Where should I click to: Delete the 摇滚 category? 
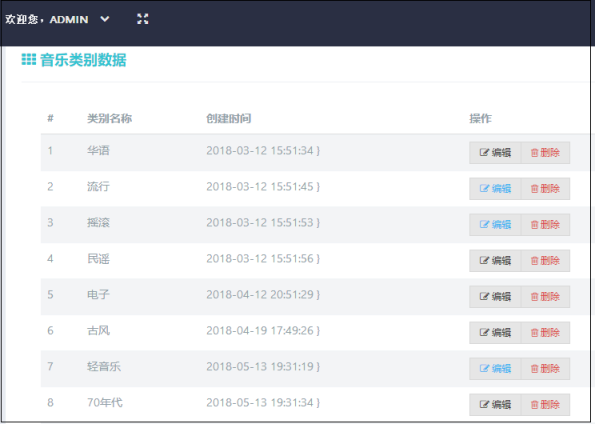click(545, 225)
